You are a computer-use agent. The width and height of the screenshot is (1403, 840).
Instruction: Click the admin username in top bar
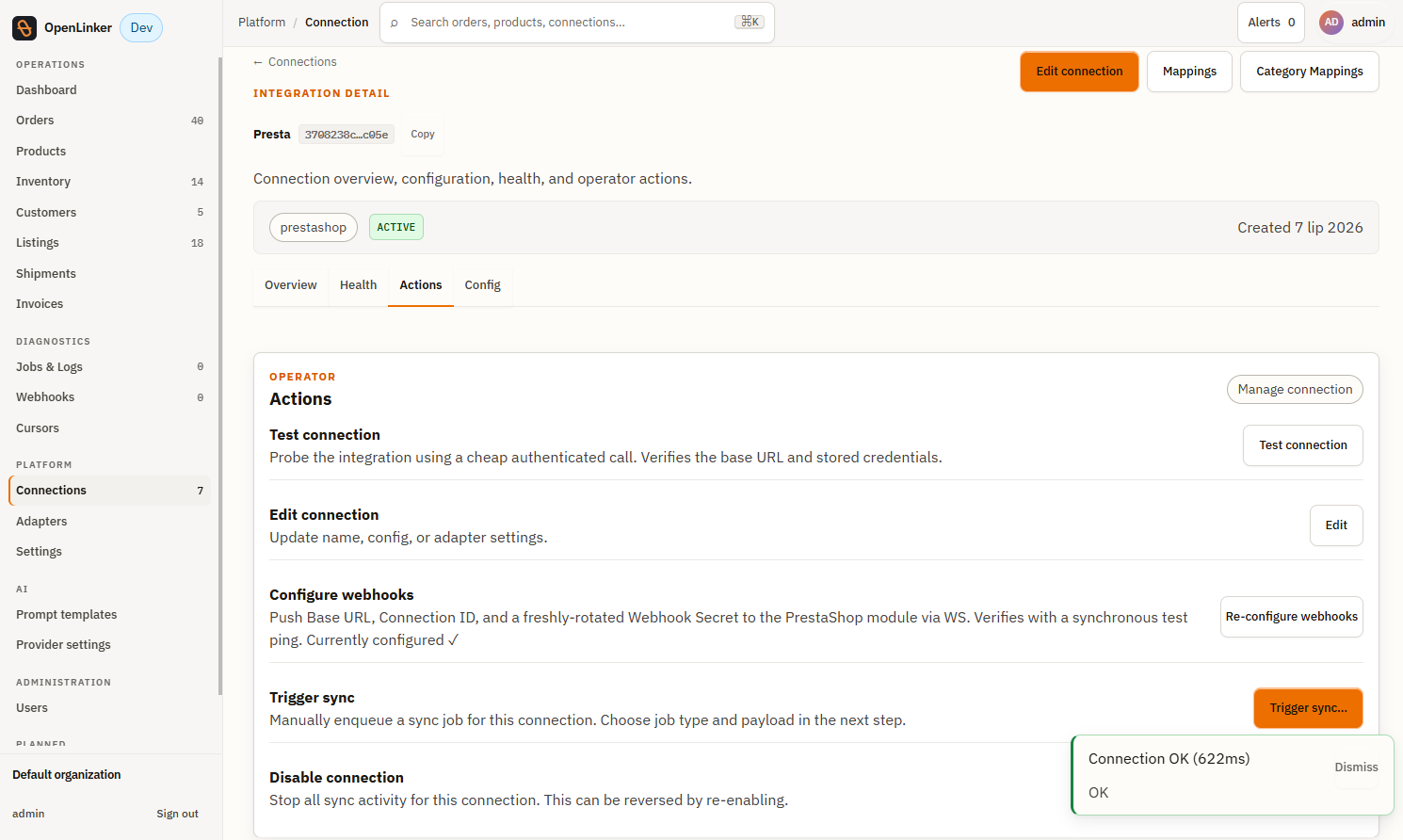(1368, 23)
